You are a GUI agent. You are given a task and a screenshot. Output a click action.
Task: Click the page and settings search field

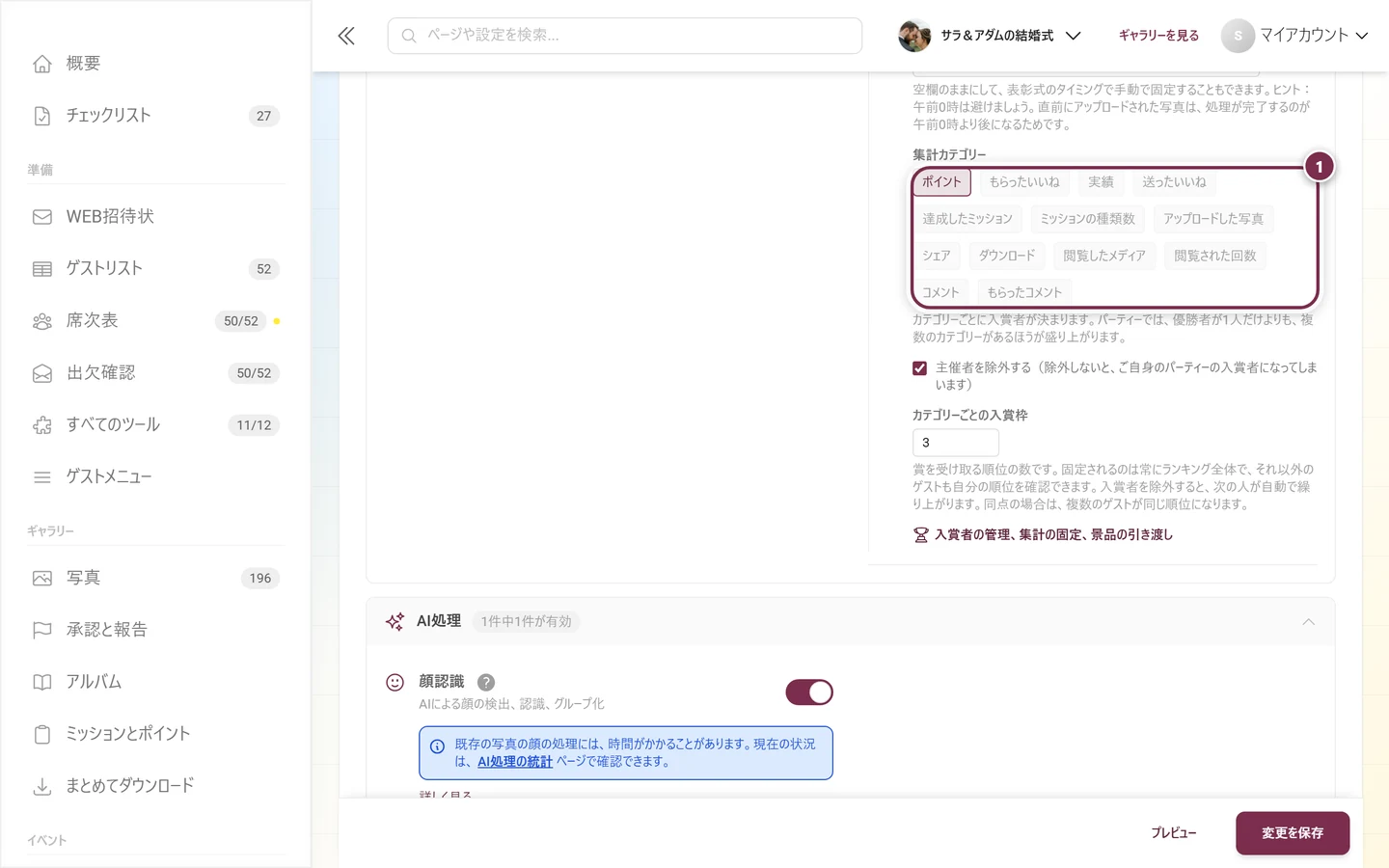click(x=625, y=36)
